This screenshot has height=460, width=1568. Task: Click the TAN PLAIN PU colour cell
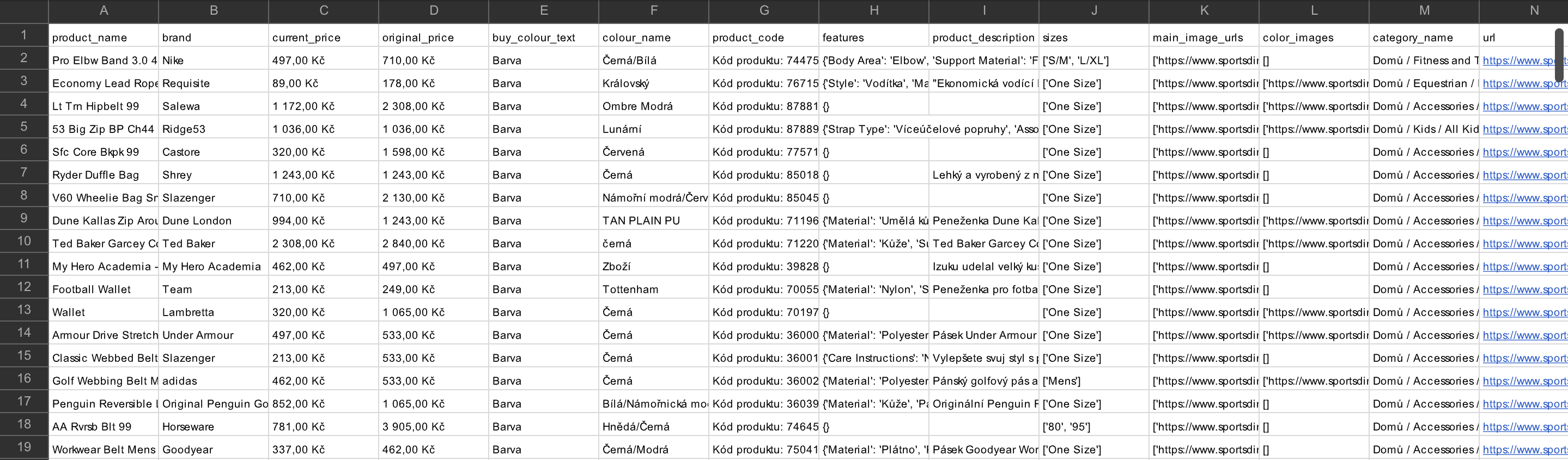coord(653,221)
